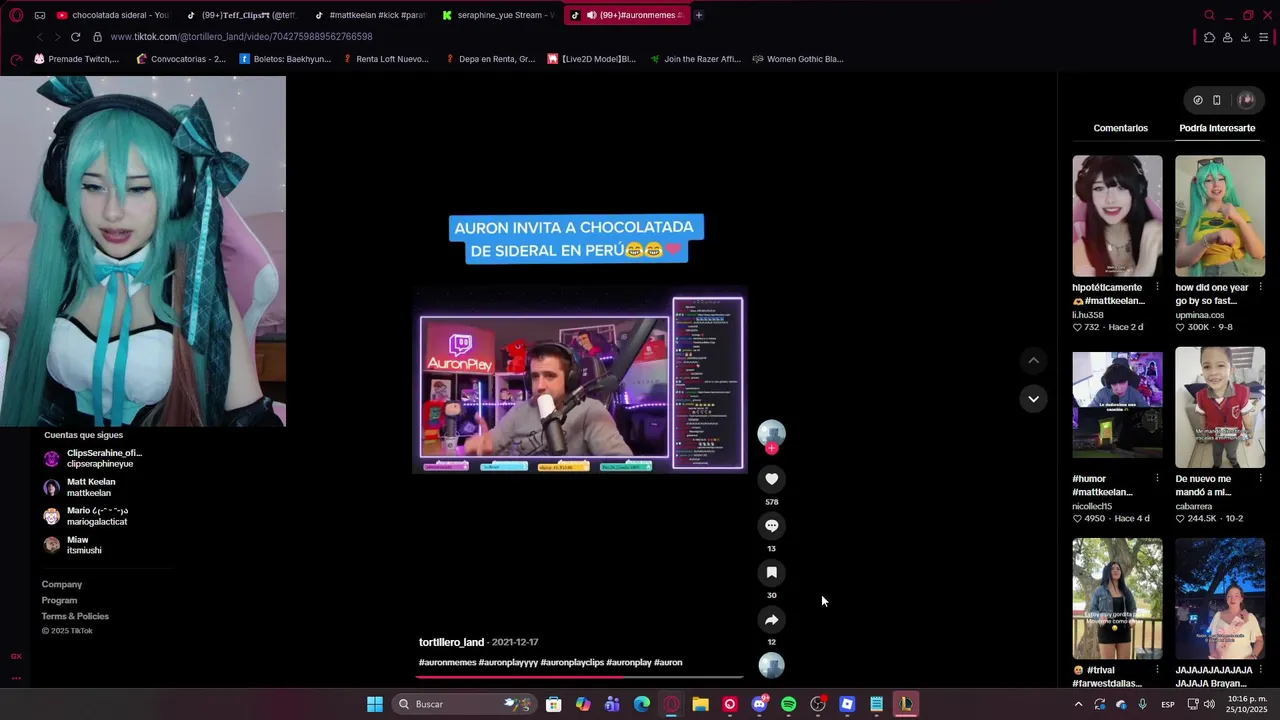The height and width of the screenshot is (720, 1280).
Task: Open Matt Keelan followed account
Action: (80, 488)
